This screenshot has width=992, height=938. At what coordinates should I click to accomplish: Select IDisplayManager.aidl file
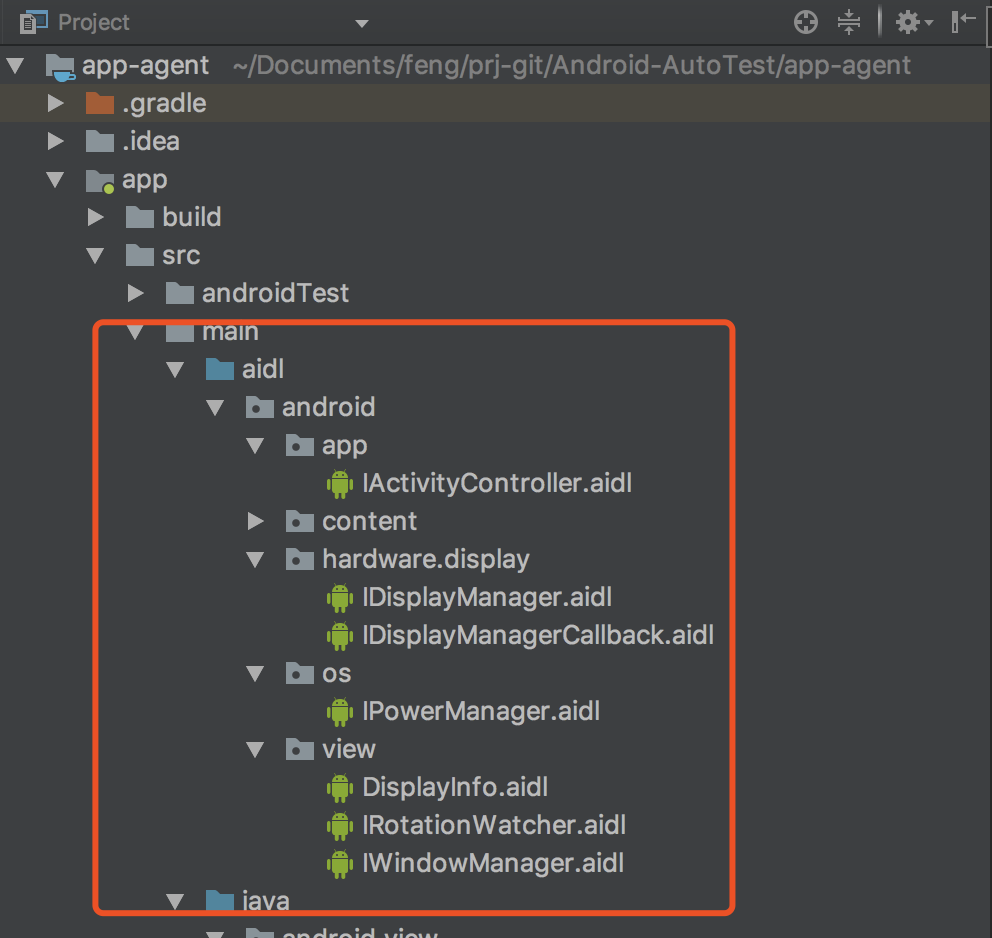coord(486,598)
